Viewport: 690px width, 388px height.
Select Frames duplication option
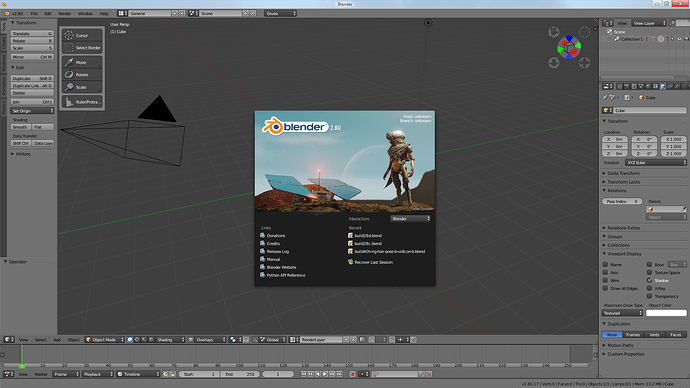(x=633, y=335)
